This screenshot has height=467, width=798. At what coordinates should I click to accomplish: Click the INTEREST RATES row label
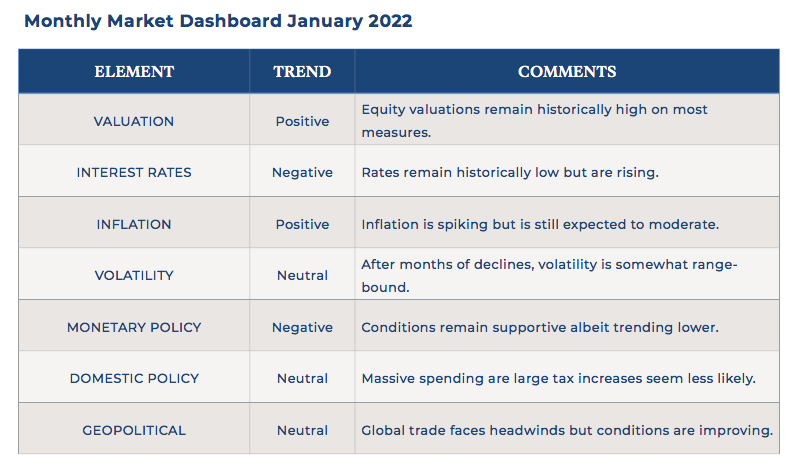click(x=134, y=173)
